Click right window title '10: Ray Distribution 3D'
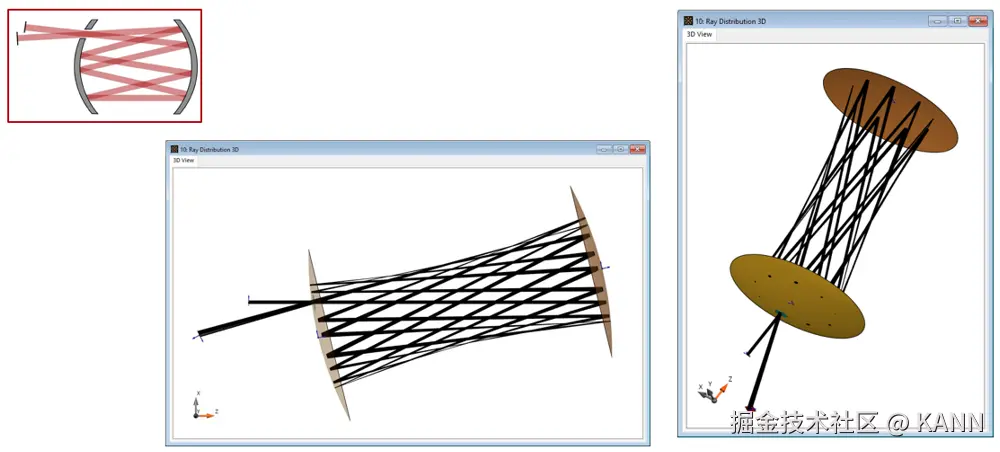Screen dimensions: 1000x452 point(731,21)
